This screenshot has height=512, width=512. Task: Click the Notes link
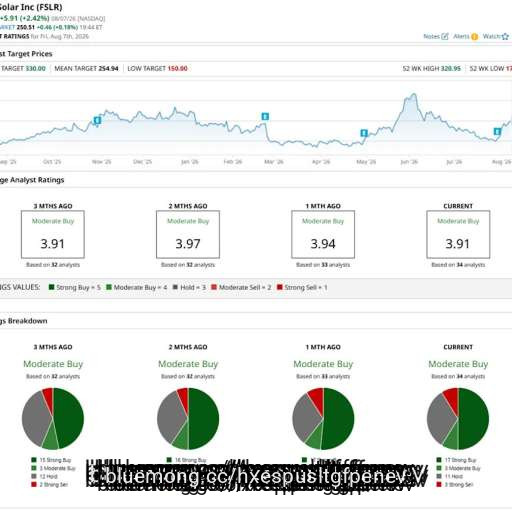(432, 36)
